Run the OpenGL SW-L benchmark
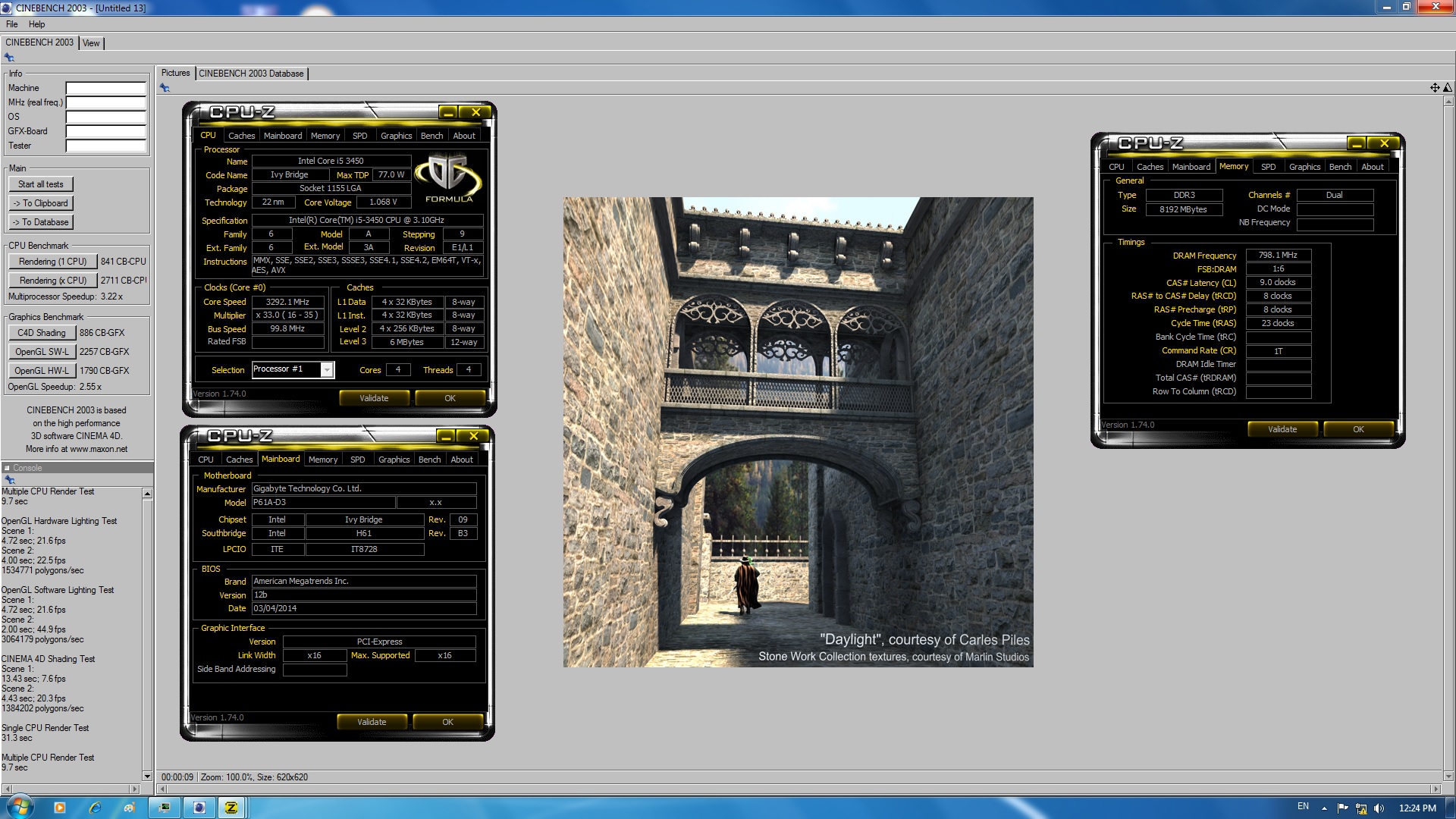Viewport: 1456px width, 819px height. [x=42, y=352]
